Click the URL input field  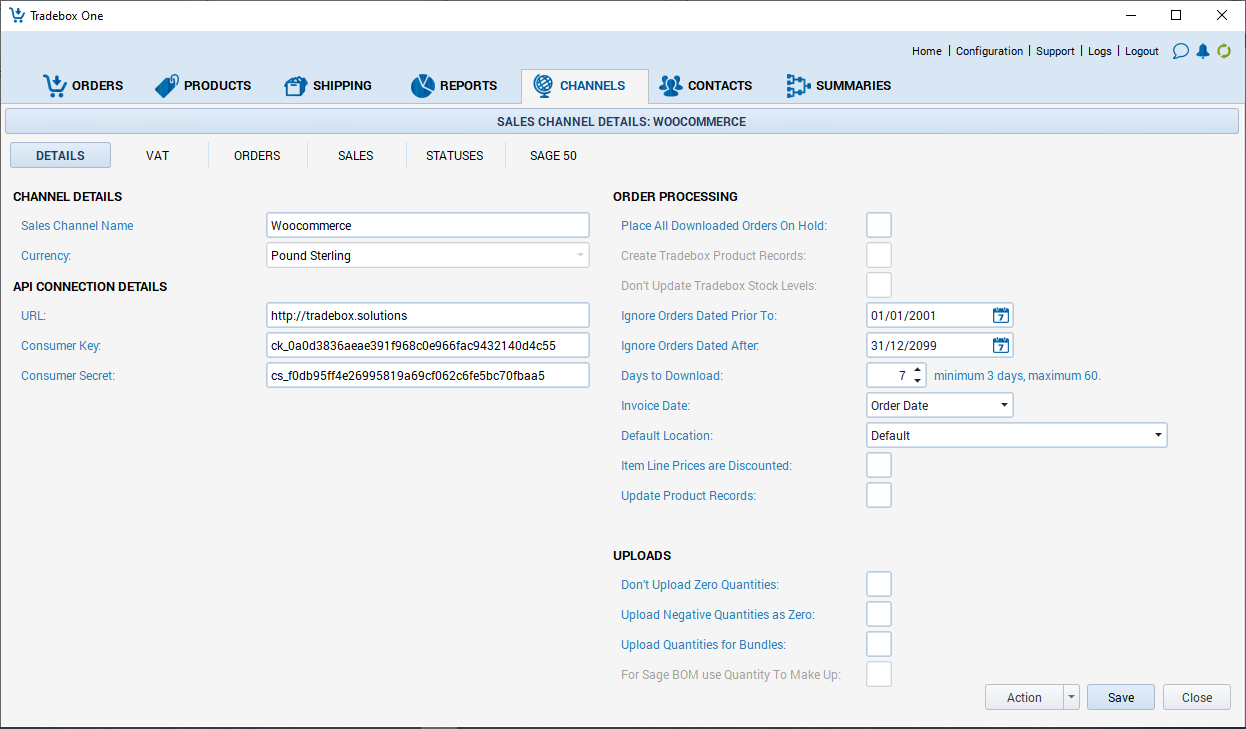pyautogui.click(x=428, y=315)
